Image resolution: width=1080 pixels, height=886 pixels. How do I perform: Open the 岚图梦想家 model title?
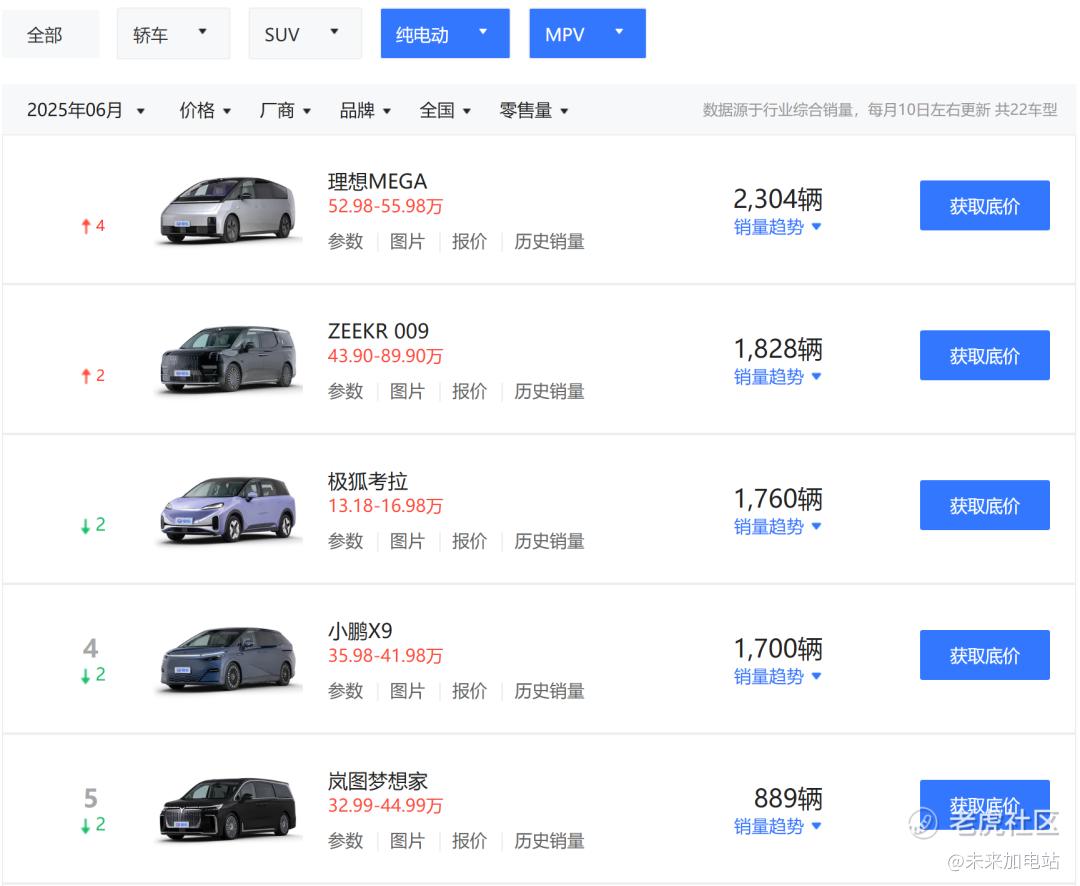[377, 781]
